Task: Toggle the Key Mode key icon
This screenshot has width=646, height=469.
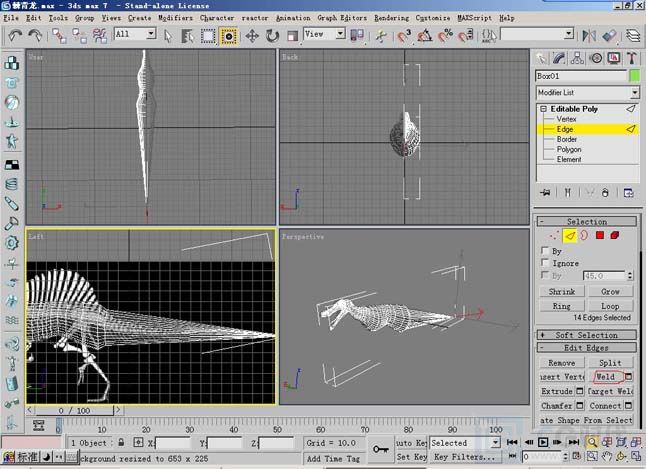Action: [x=380, y=449]
